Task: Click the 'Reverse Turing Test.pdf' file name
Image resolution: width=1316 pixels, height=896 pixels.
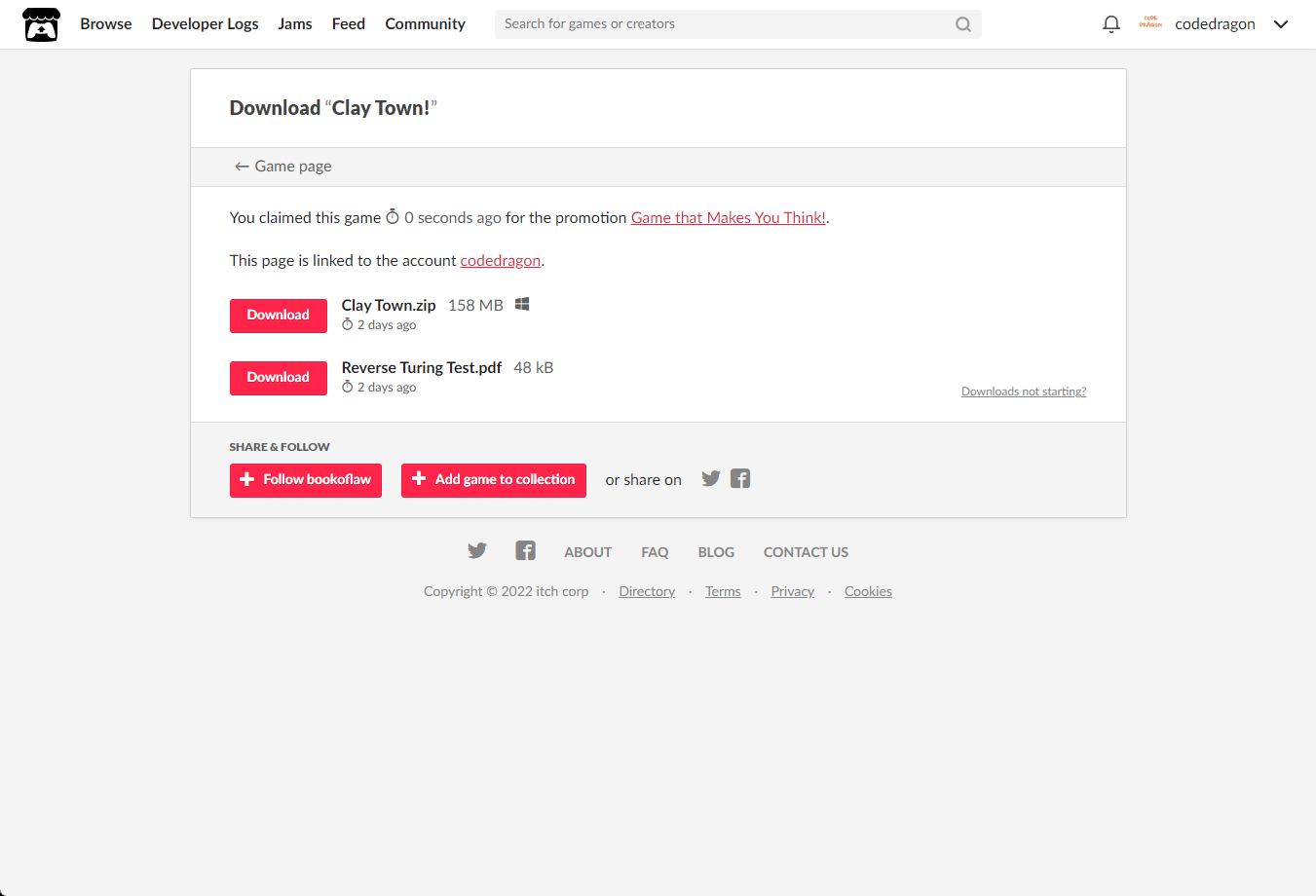Action: [x=422, y=367]
